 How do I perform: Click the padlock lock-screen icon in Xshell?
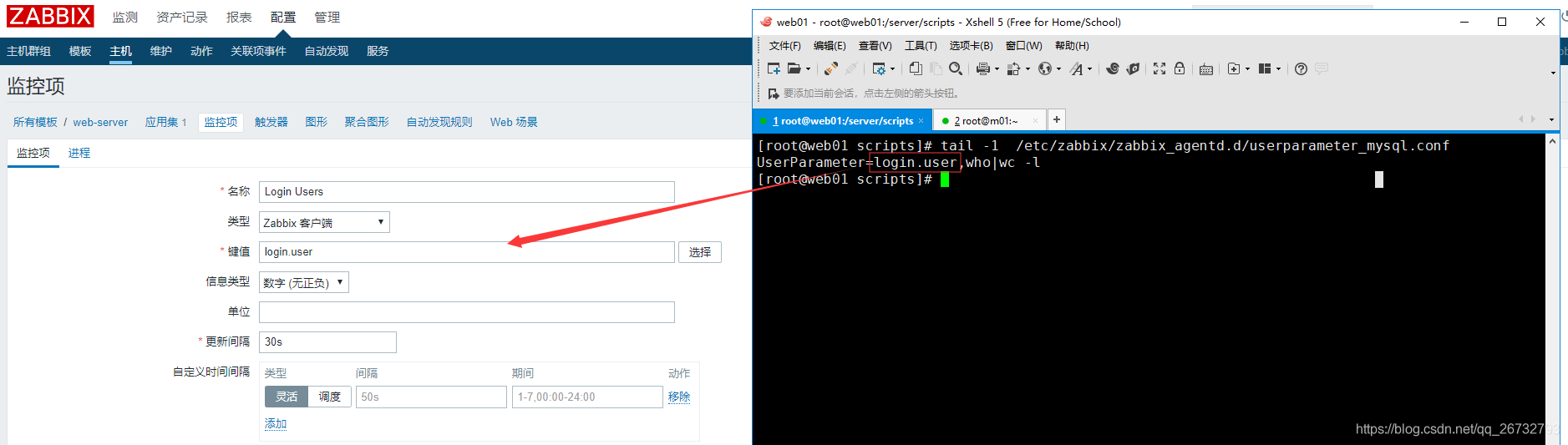[1180, 68]
